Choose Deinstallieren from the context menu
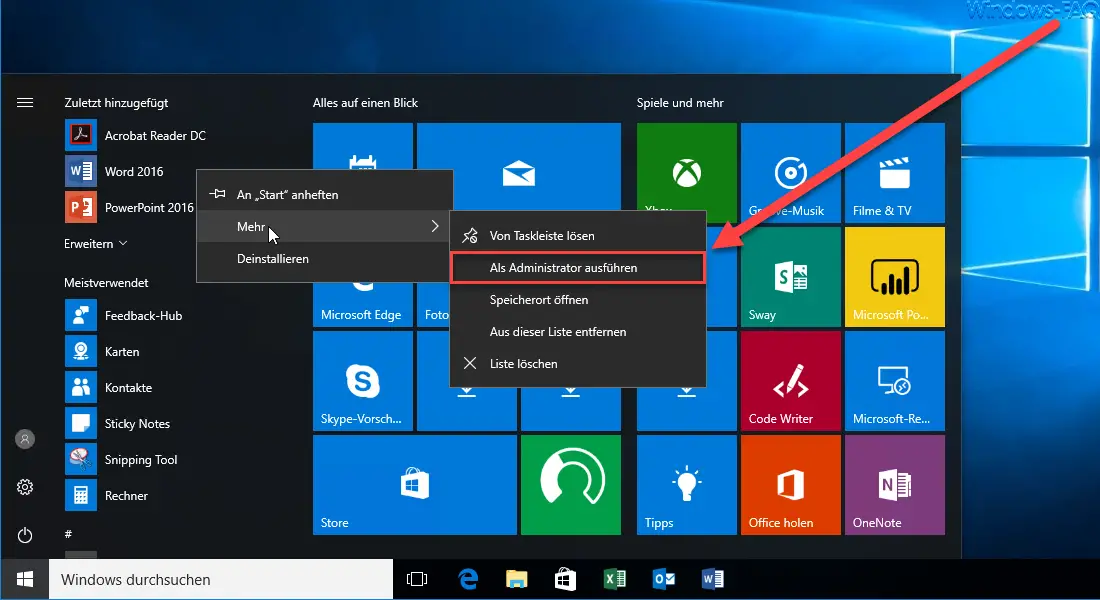 coord(325,258)
